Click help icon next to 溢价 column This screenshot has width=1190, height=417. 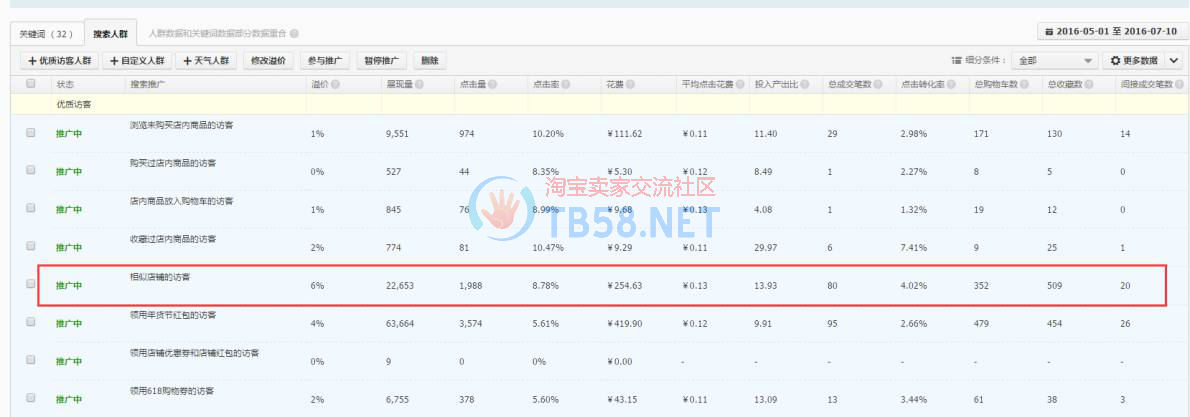[337, 84]
